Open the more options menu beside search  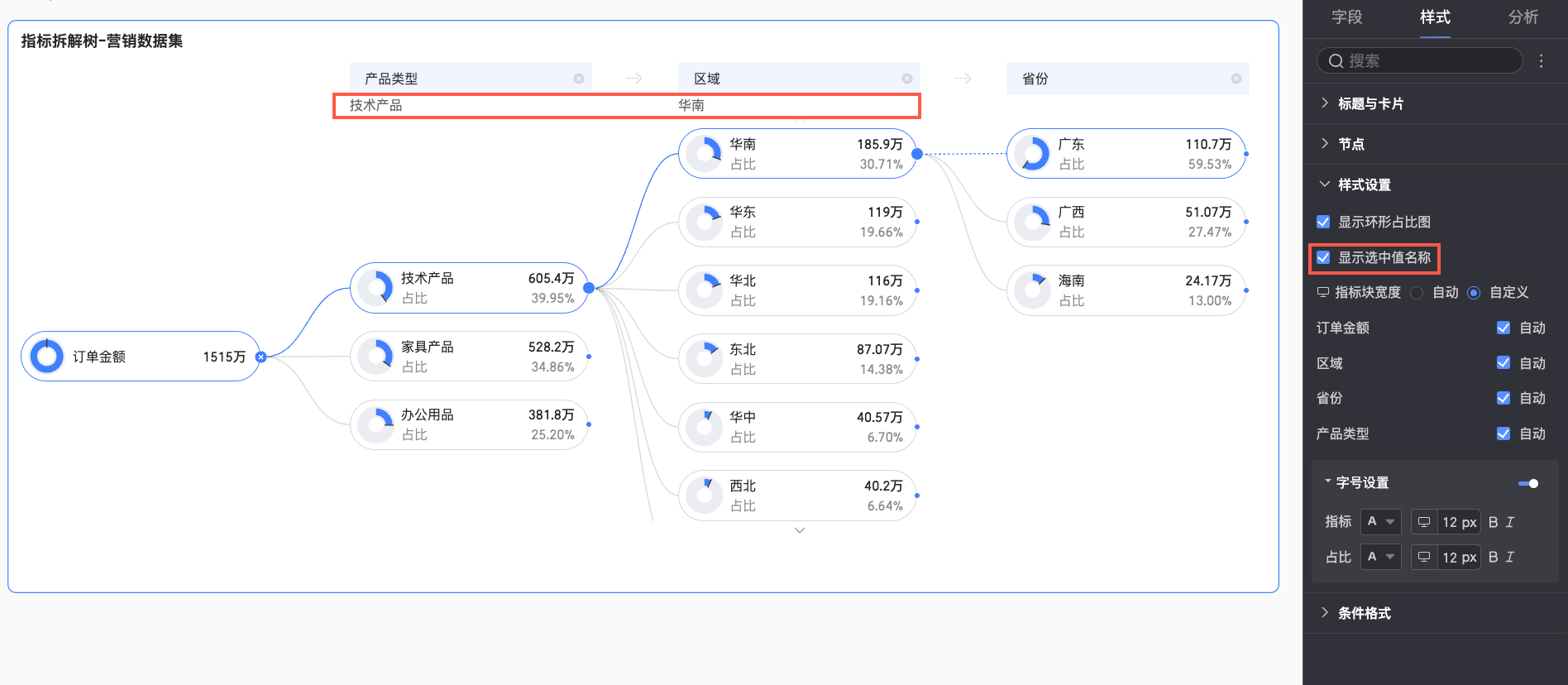(1541, 60)
